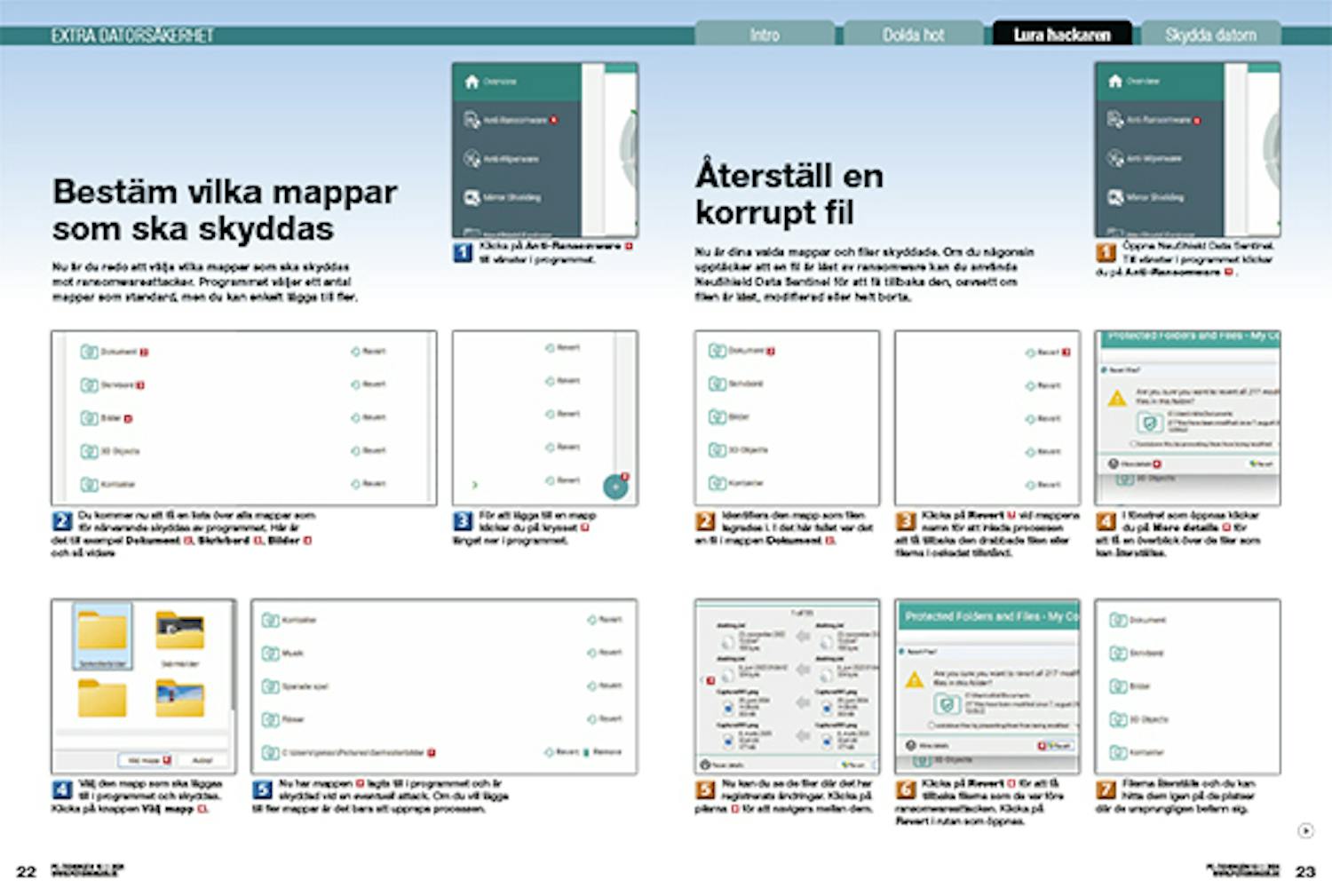Click the Bilder folder icon in left step 2
This screenshot has height=896, width=1332.
89,418
